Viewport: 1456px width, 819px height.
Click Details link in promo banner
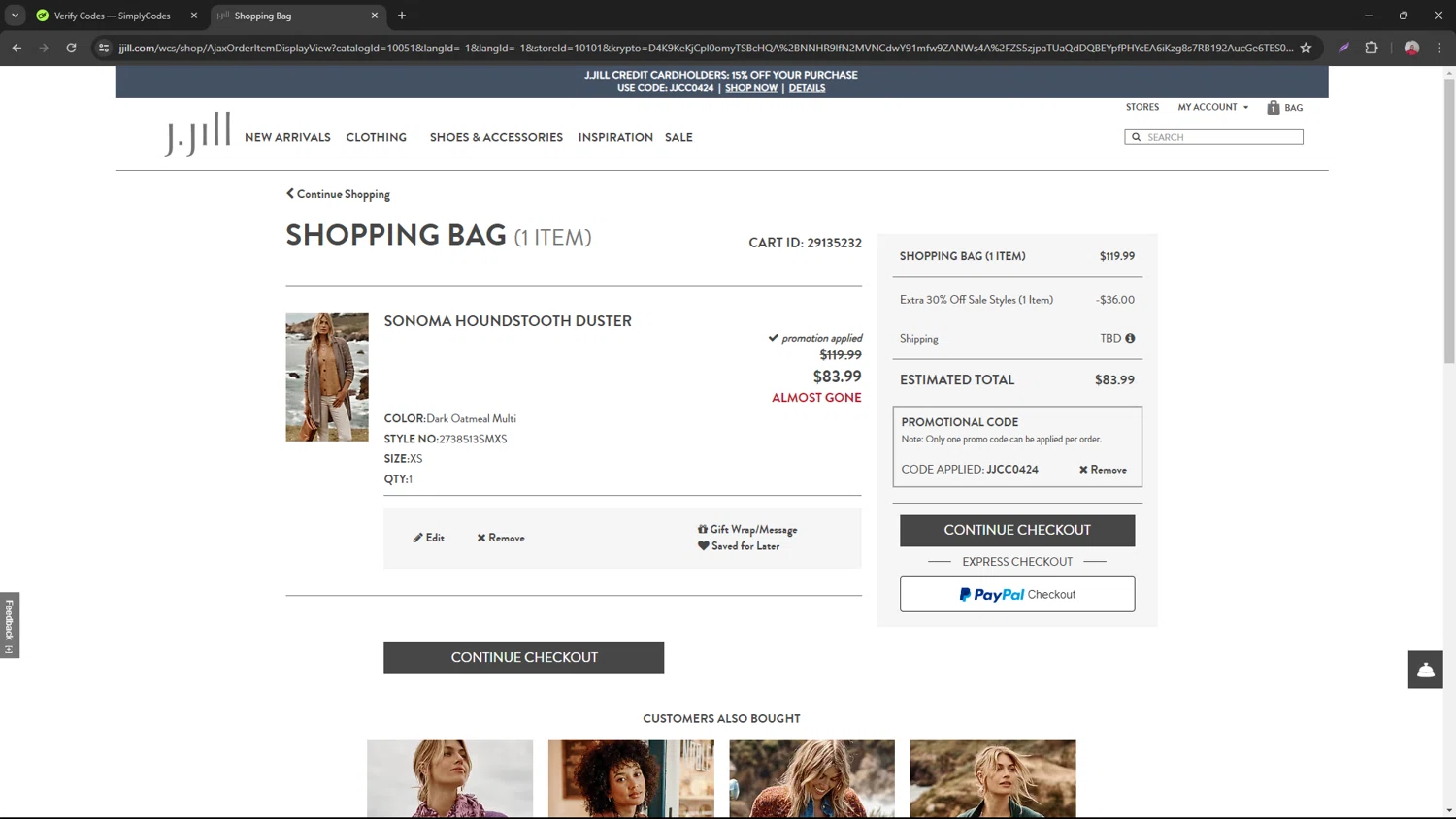click(807, 88)
